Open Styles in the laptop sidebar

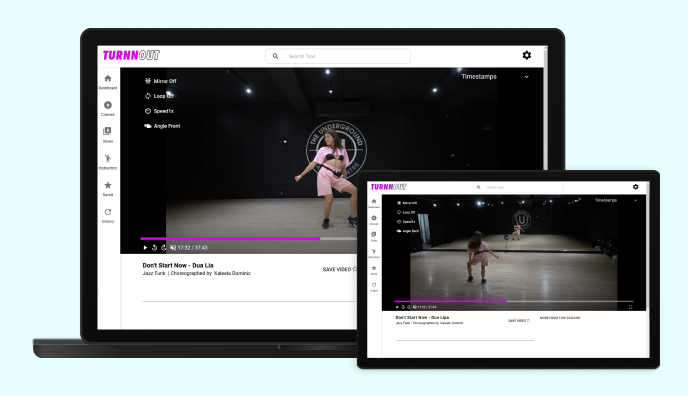pyautogui.click(x=108, y=135)
